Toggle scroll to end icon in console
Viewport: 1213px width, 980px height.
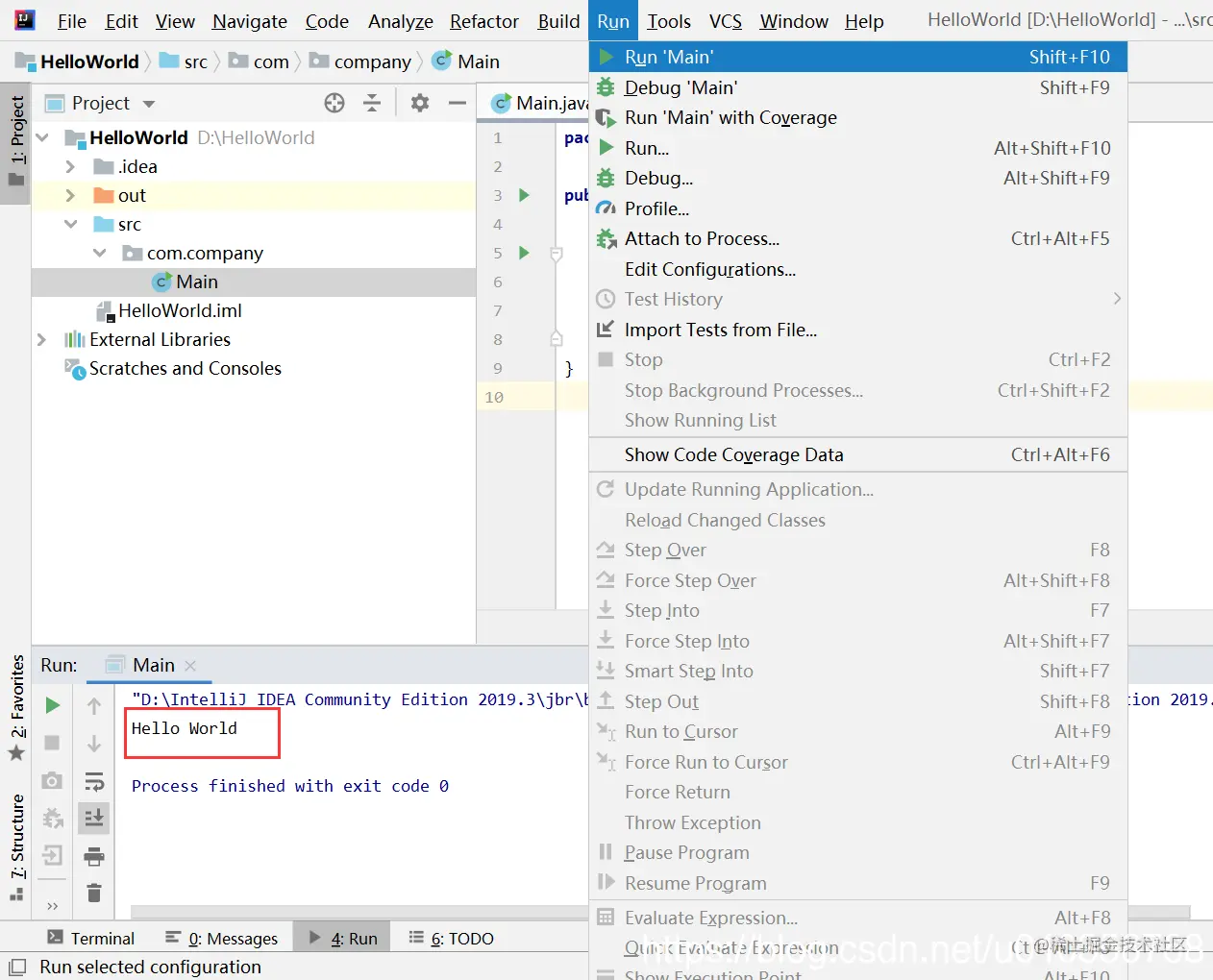94,818
